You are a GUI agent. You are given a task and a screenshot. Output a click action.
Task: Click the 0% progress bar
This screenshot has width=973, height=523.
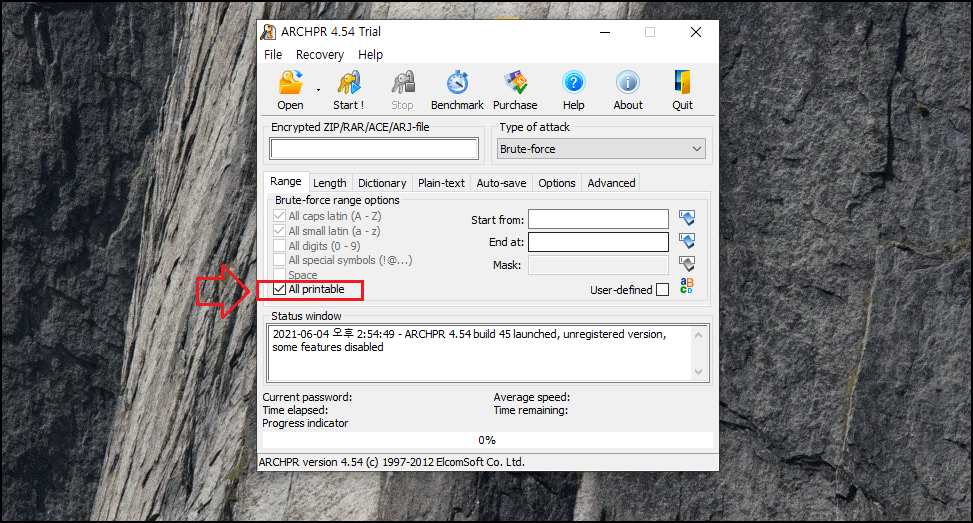point(488,440)
